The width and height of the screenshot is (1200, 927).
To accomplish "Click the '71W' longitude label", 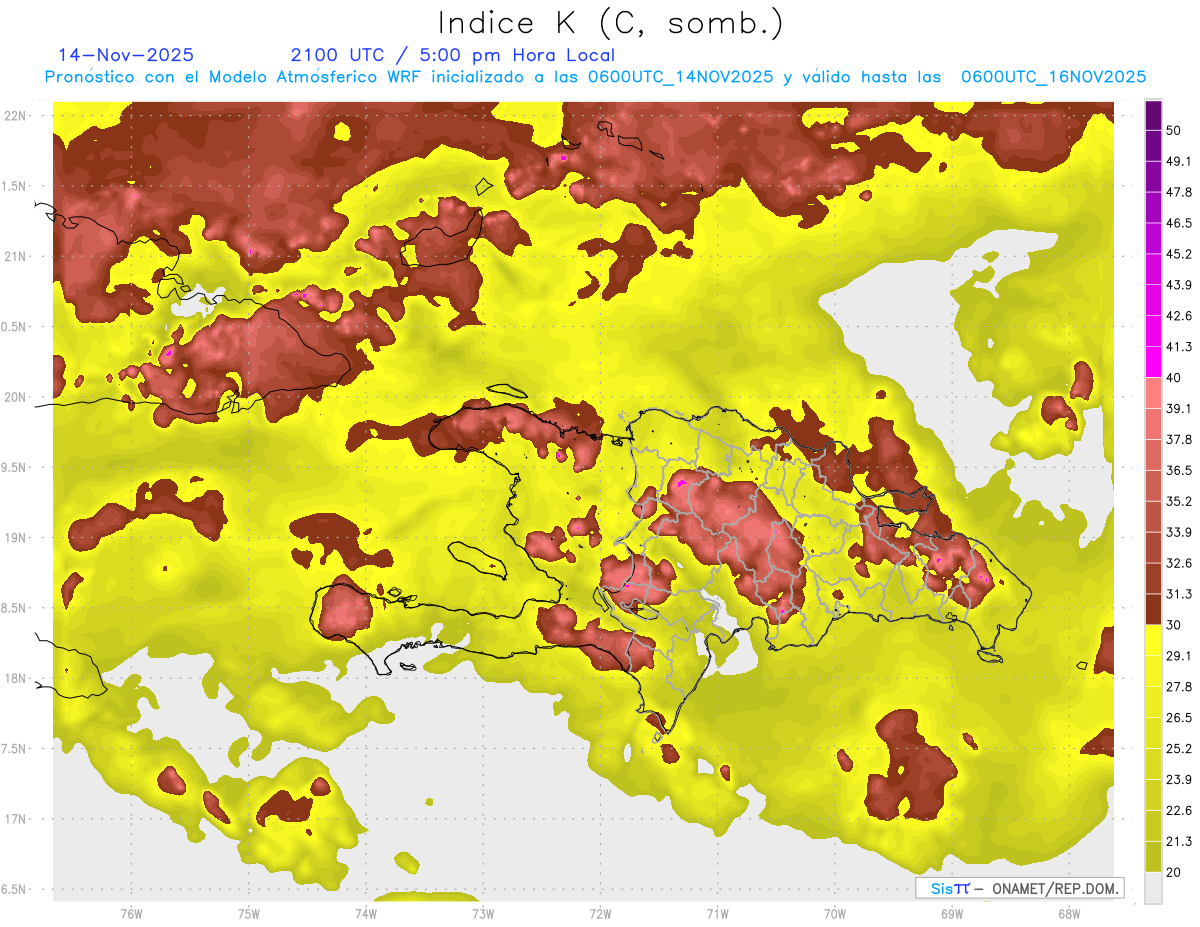I will coord(717,913).
